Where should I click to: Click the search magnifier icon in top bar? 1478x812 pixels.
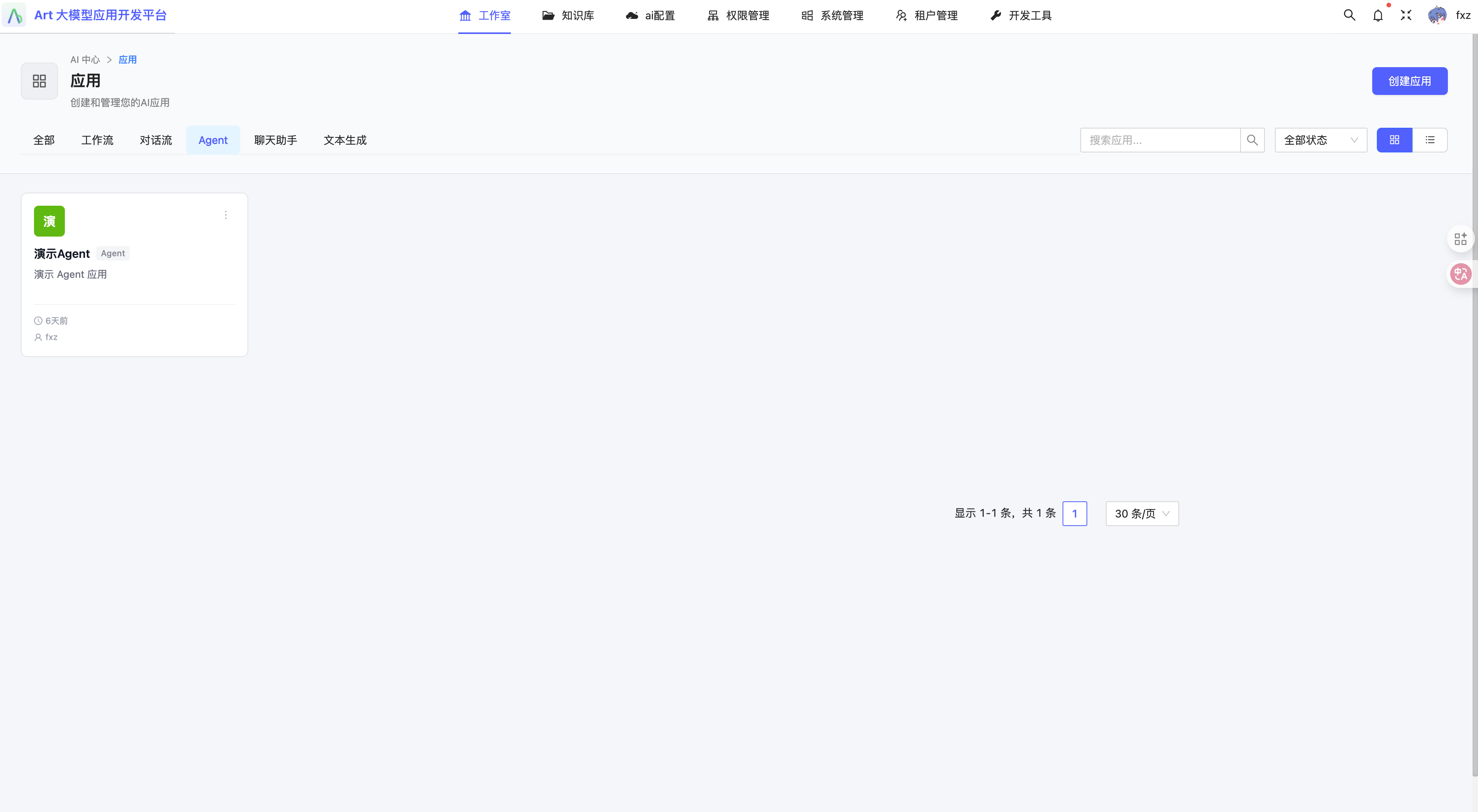(x=1349, y=15)
